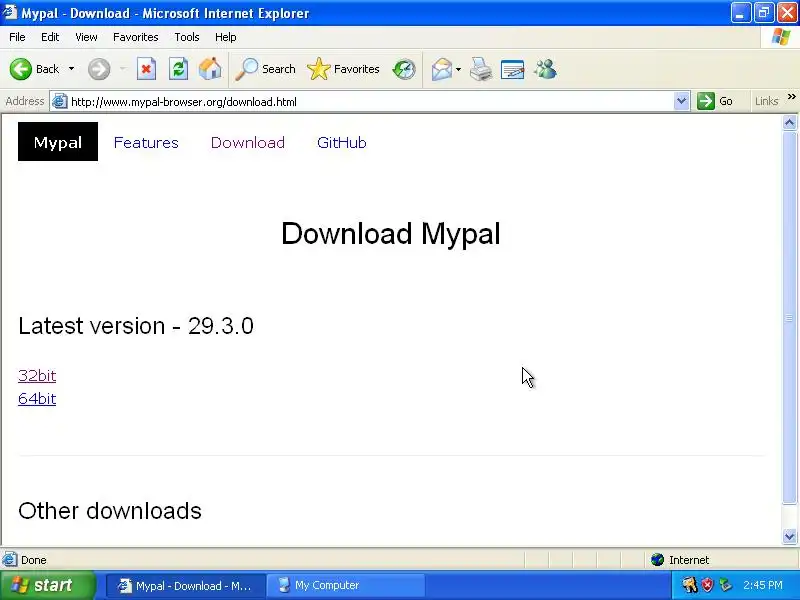800x600 pixels.
Task: Click the page icon in address bar
Action: [x=60, y=101]
